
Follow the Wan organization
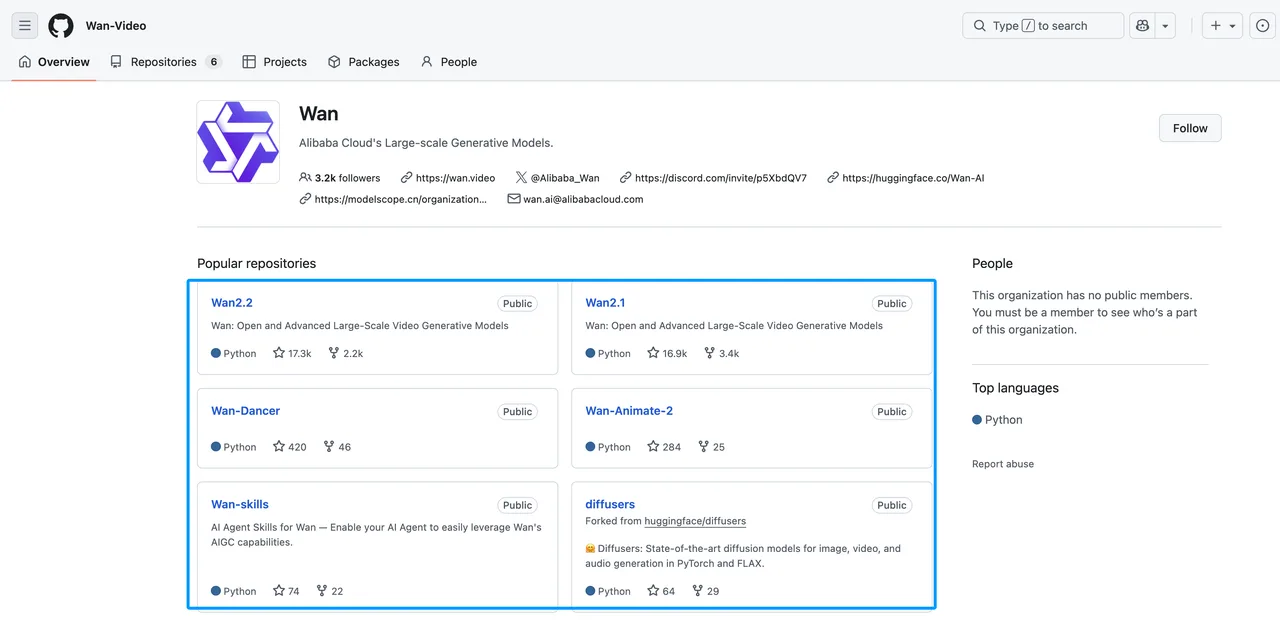(x=1190, y=128)
